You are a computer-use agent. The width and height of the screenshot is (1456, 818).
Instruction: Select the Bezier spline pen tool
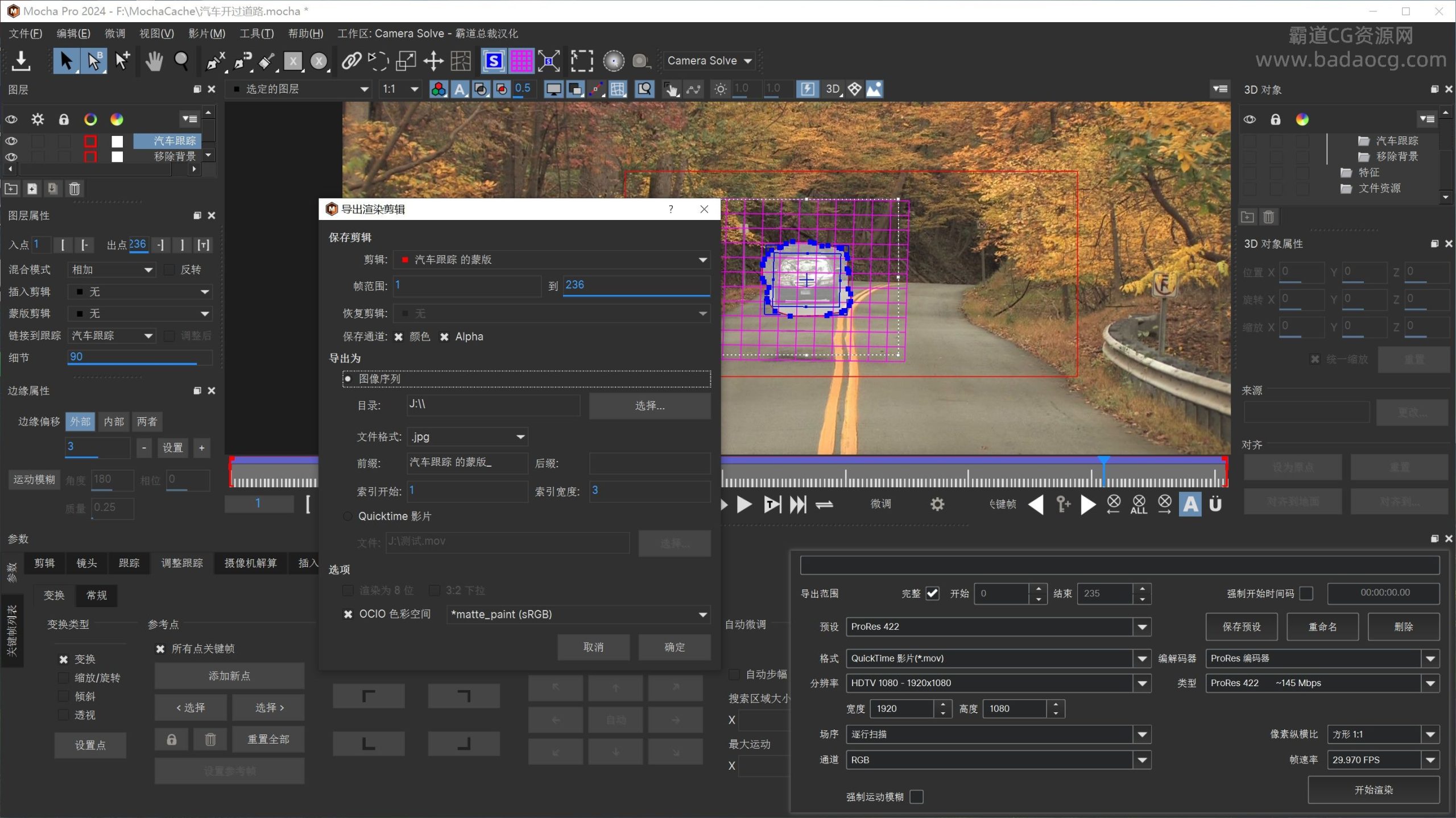point(243,61)
